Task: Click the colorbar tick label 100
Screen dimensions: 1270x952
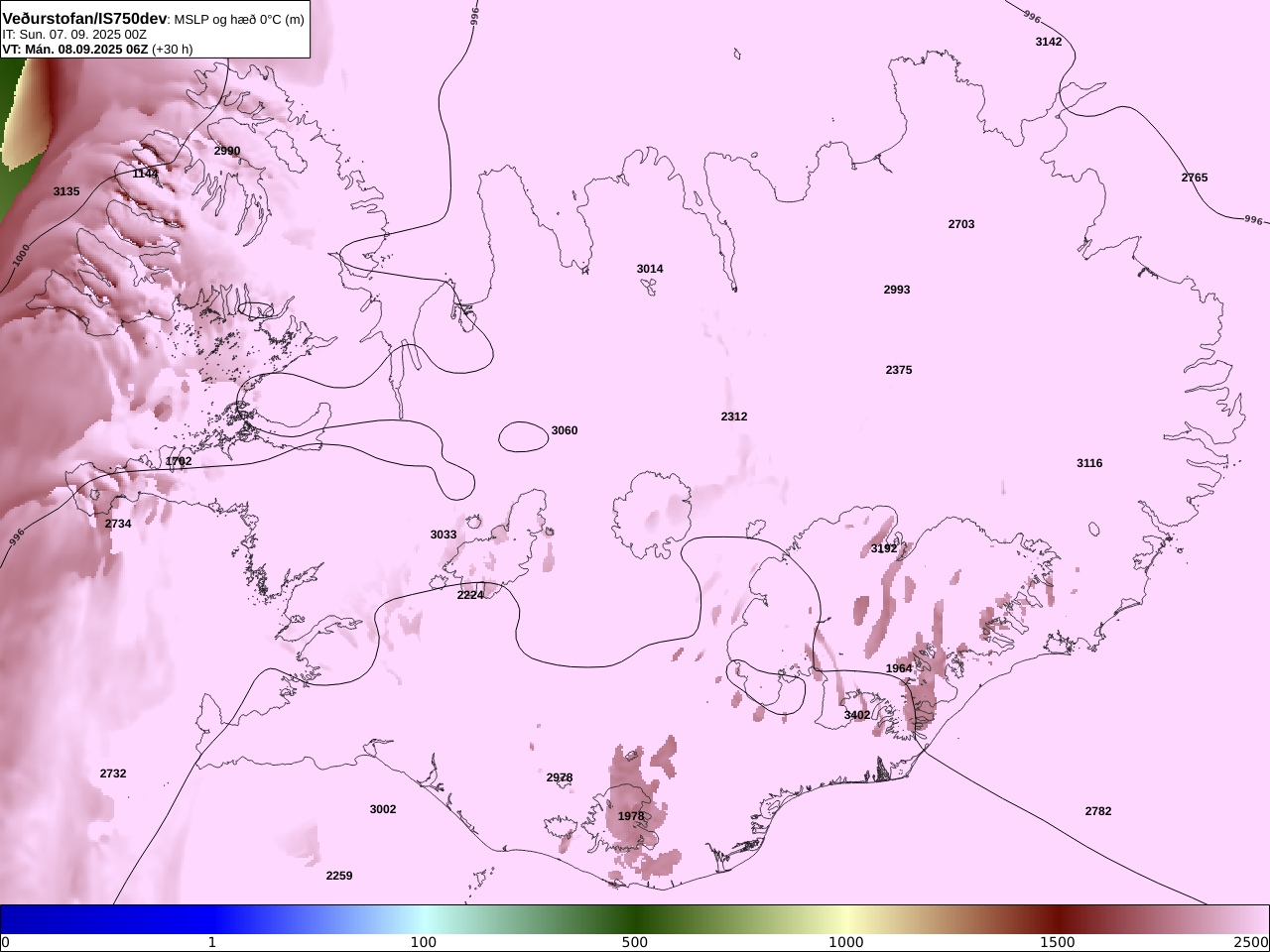Action: click(x=424, y=942)
